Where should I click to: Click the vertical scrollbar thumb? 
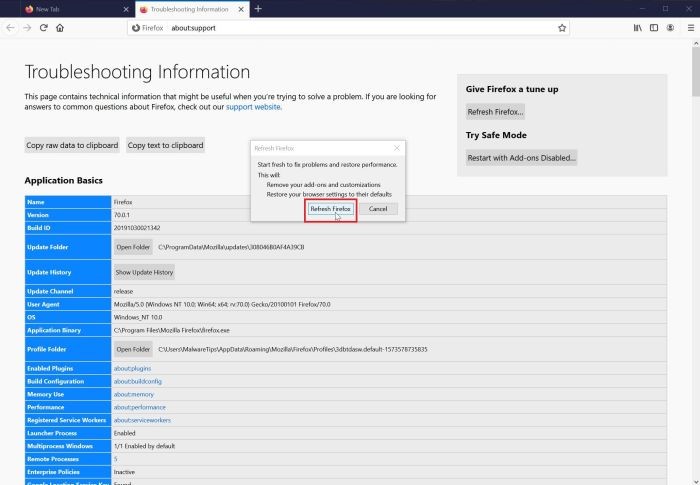point(696,71)
